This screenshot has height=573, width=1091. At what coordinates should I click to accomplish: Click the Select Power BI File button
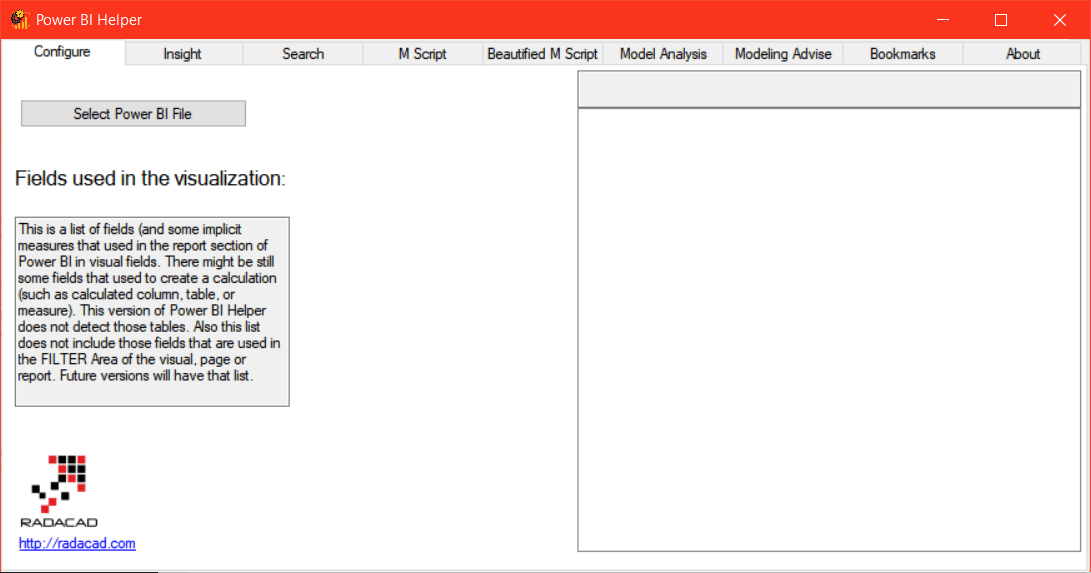click(133, 114)
